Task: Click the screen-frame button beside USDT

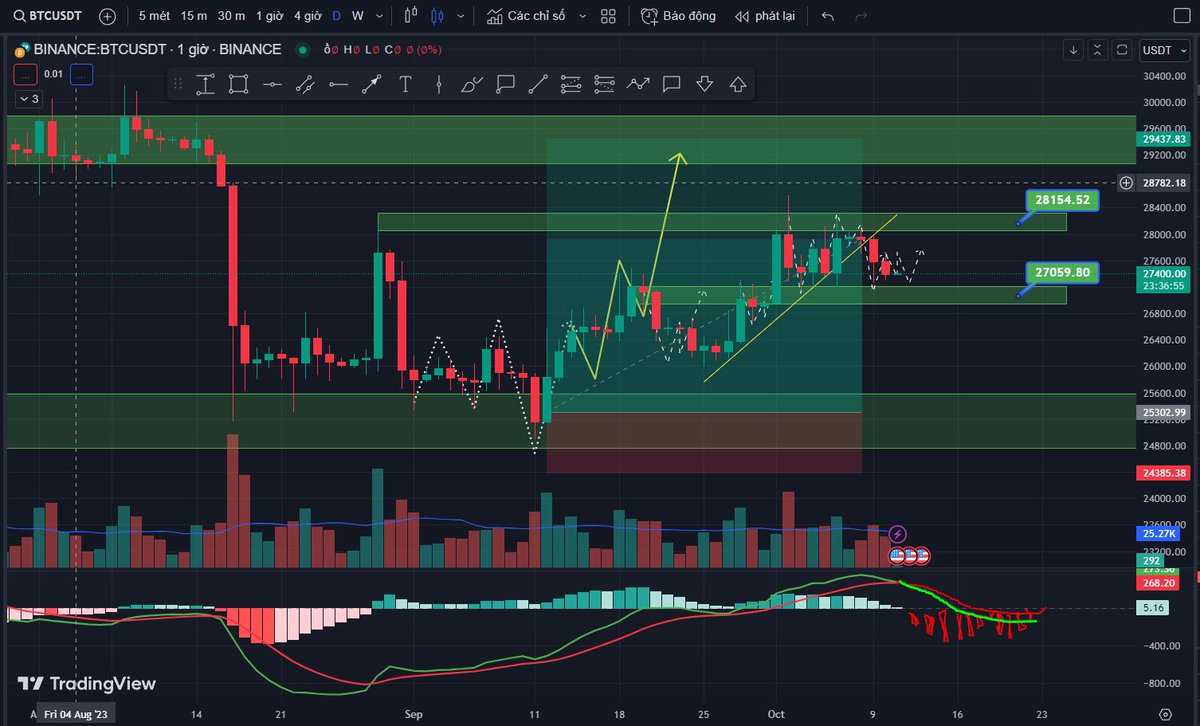Action: click(1123, 50)
